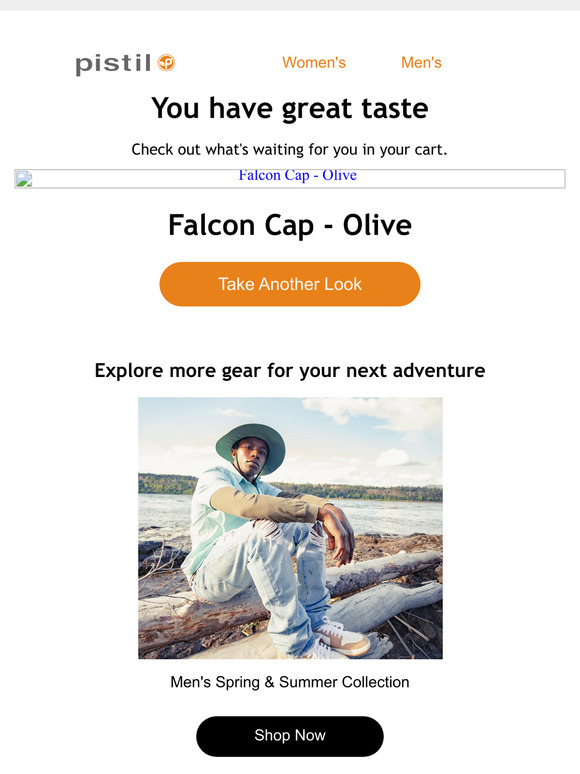This screenshot has height=774, width=580.
Task: Click the Explore more gear heading
Action: point(290,371)
